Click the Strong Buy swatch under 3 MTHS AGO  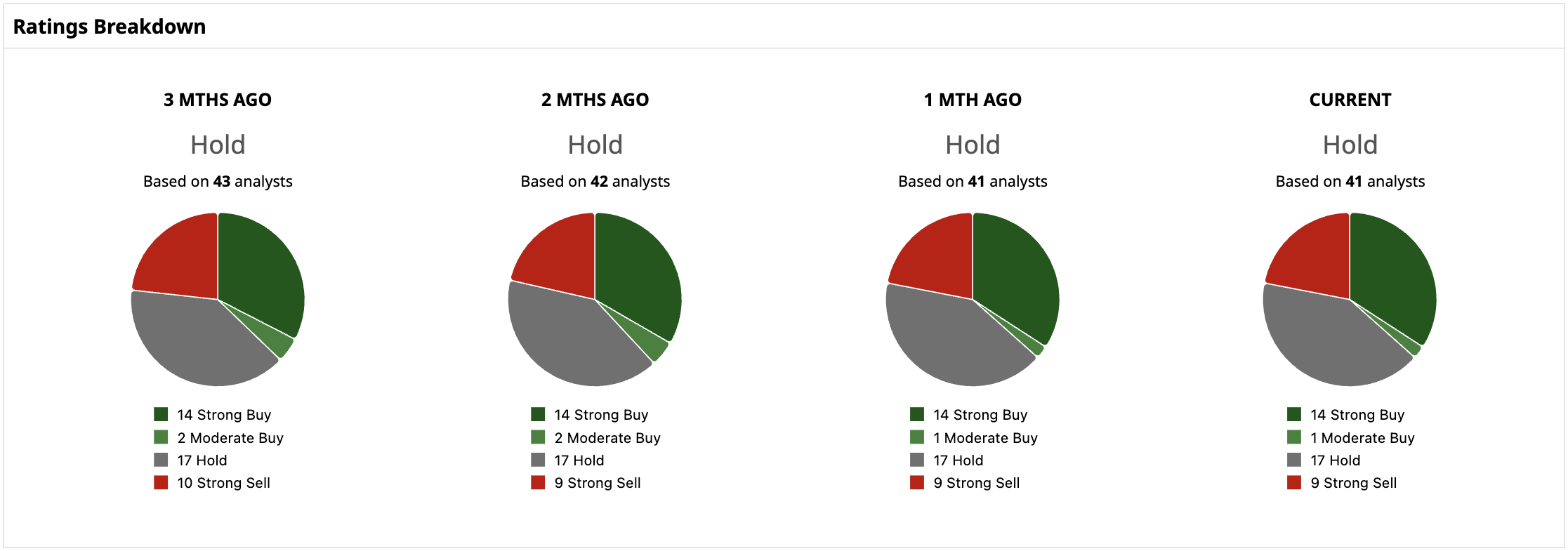tap(161, 414)
